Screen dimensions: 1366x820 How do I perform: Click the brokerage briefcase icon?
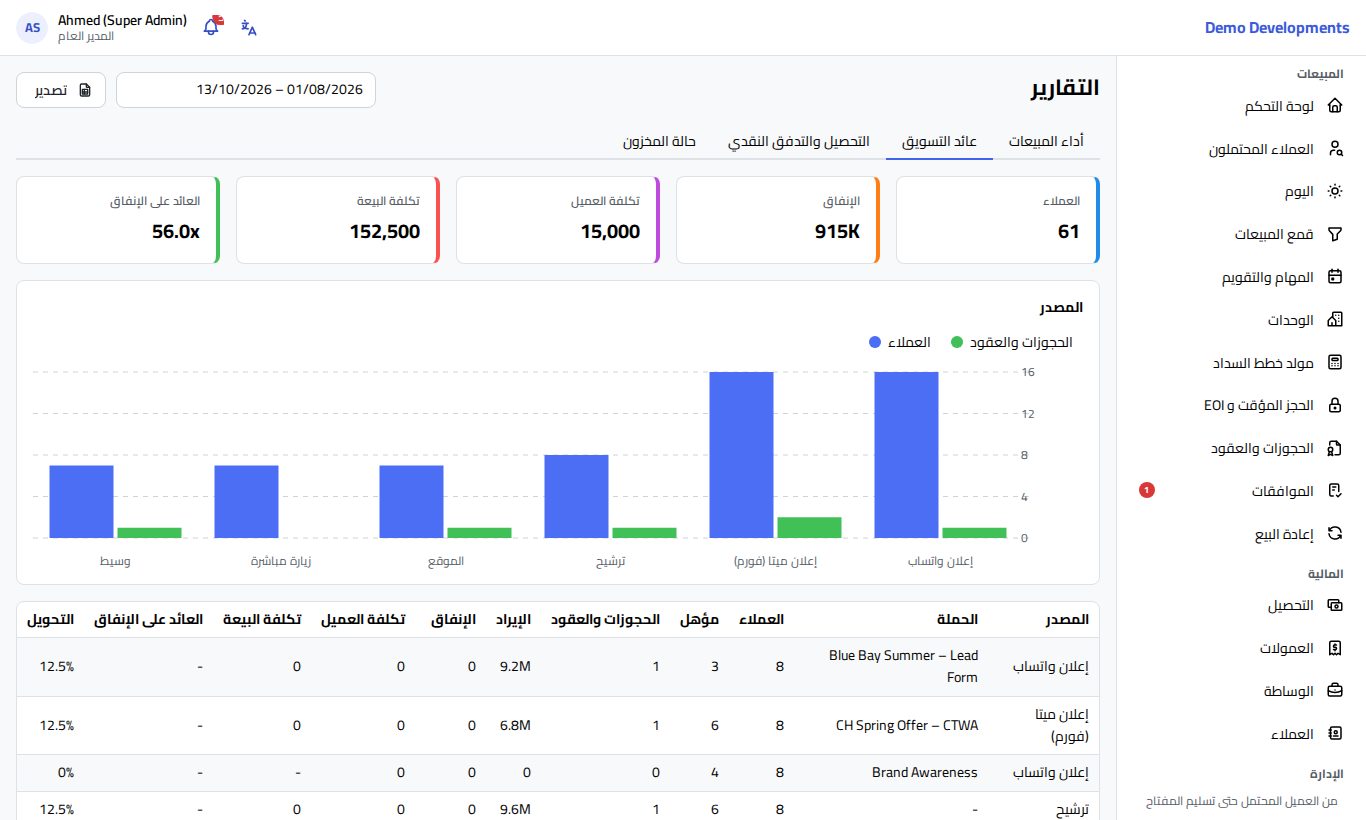(x=1334, y=691)
